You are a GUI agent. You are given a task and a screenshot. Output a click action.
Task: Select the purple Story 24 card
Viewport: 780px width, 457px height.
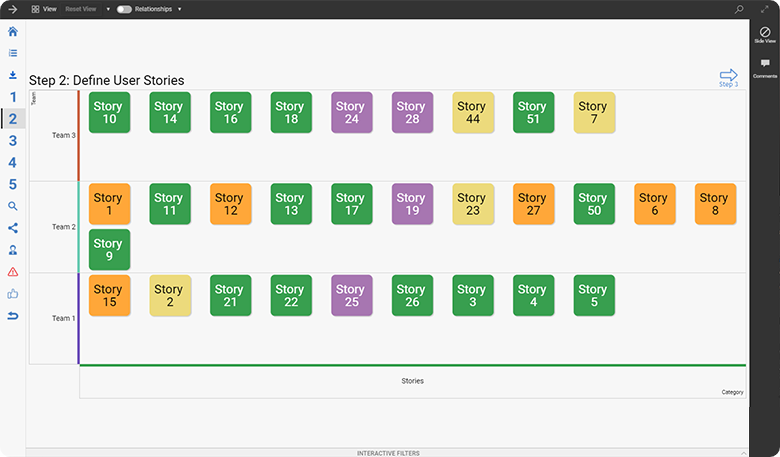(x=350, y=113)
